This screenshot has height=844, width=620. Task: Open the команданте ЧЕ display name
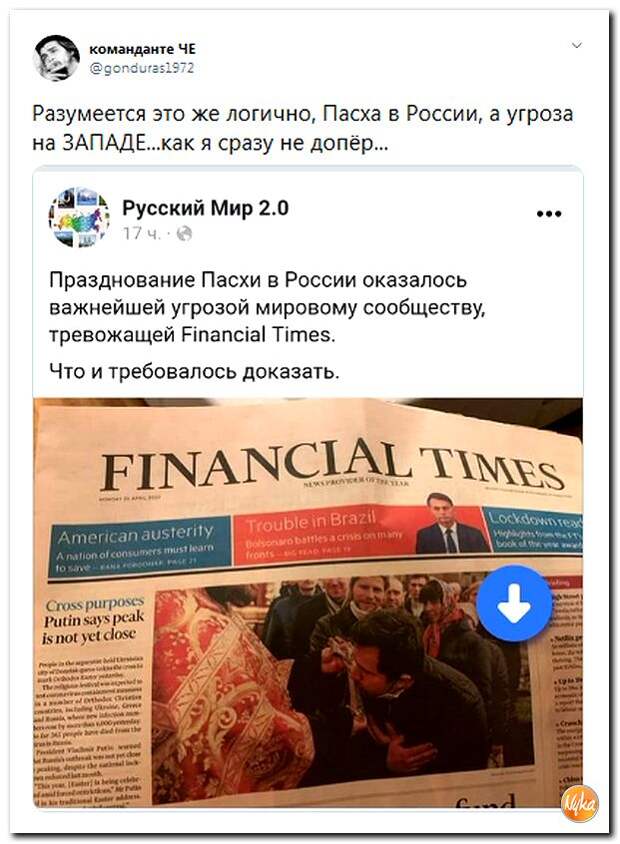pos(142,49)
